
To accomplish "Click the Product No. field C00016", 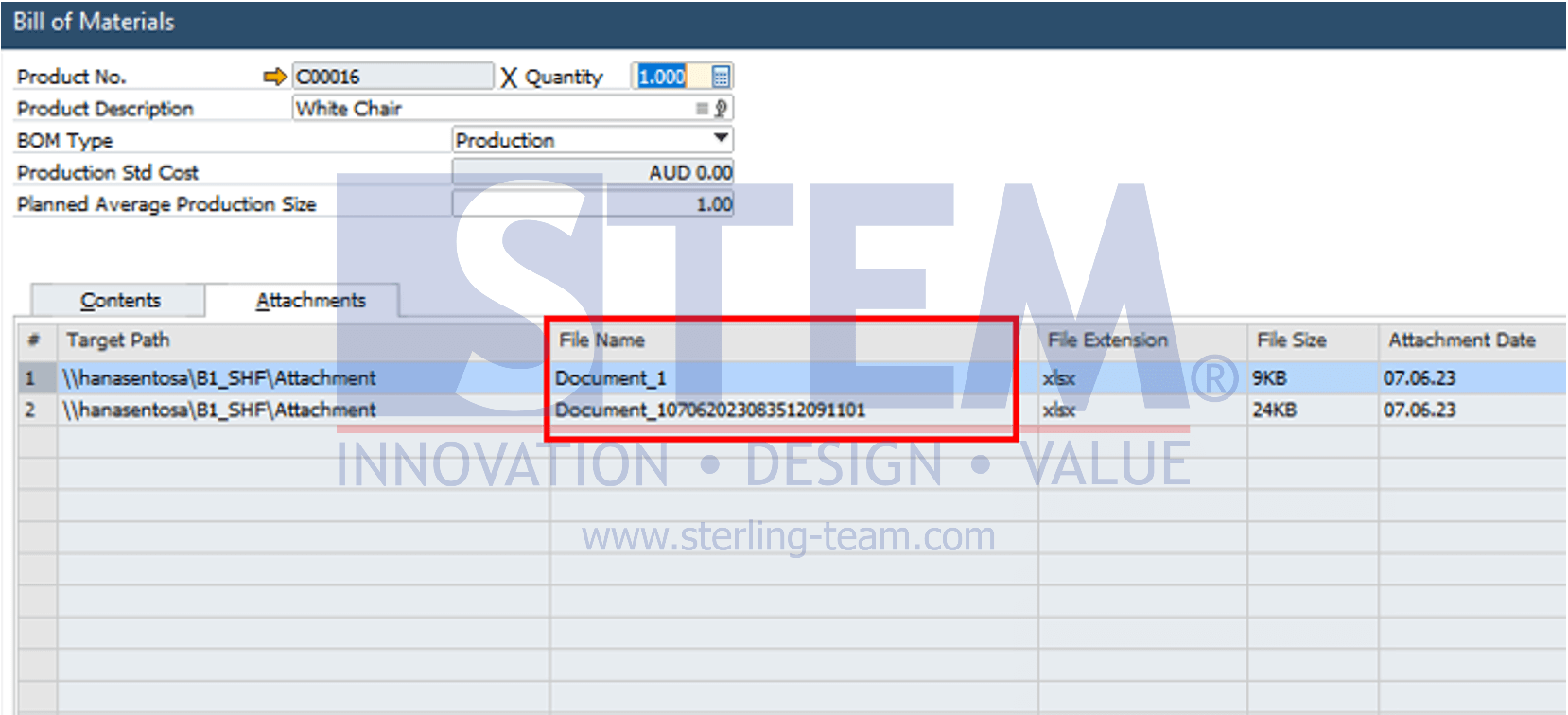I will pos(392,77).
